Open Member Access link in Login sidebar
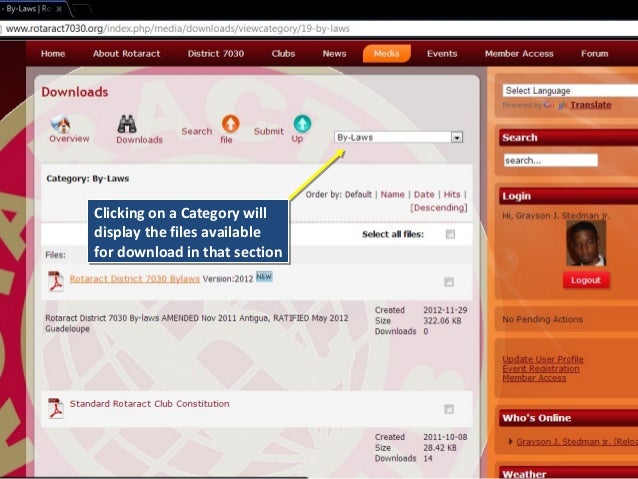This screenshot has height=479, width=638. 534,378
